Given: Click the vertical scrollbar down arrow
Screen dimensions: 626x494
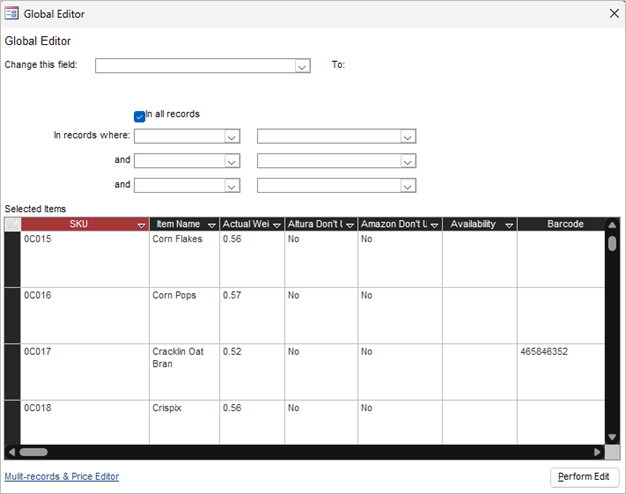Looking at the screenshot, I should coord(612,437).
